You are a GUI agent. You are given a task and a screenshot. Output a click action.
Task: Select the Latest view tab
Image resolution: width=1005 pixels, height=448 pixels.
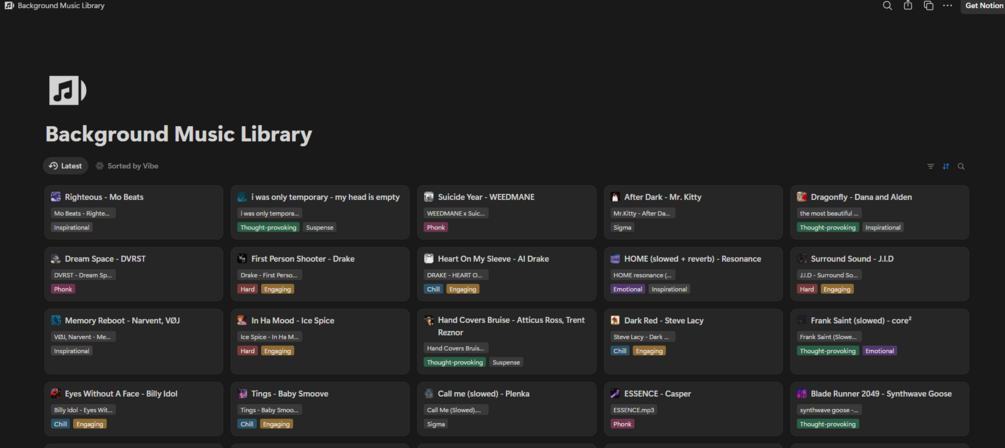pyautogui.click(x=66, y=166)
